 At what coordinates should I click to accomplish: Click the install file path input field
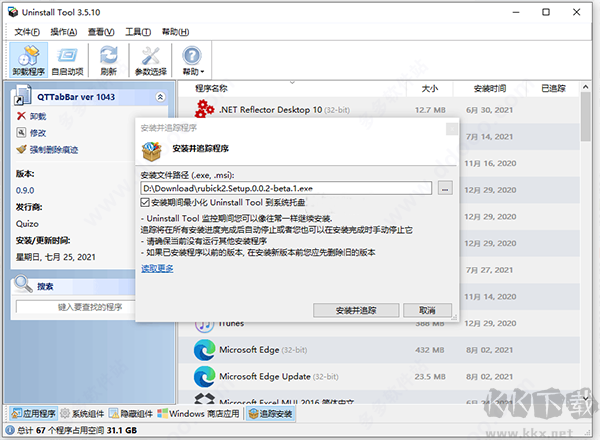286,188
